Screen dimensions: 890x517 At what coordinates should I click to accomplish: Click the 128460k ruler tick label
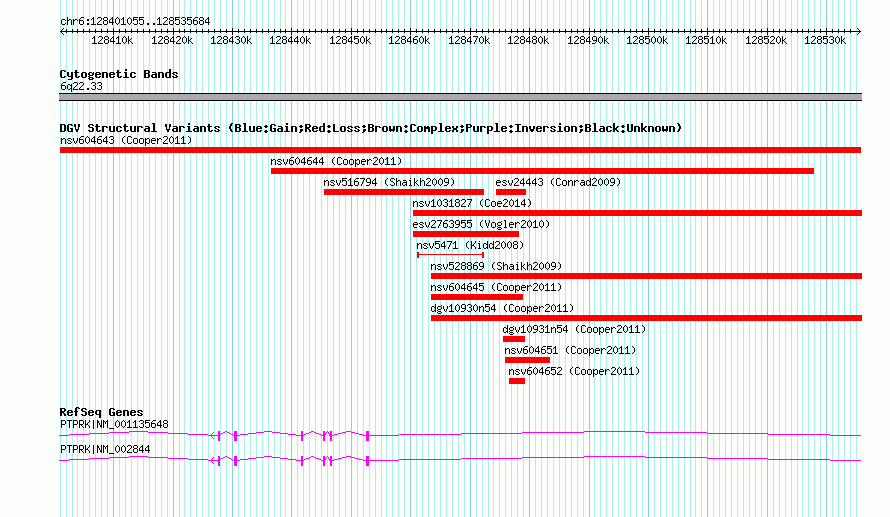coord(409,40)
